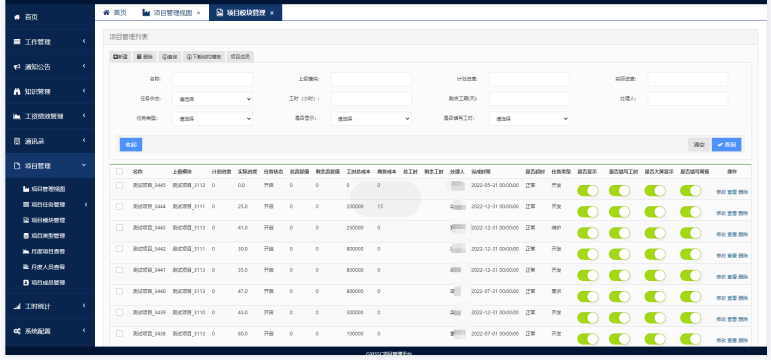Click the icon beside 项目成员管理 in submenu
The height and width of the screenshot is (360, 771).
26,283
